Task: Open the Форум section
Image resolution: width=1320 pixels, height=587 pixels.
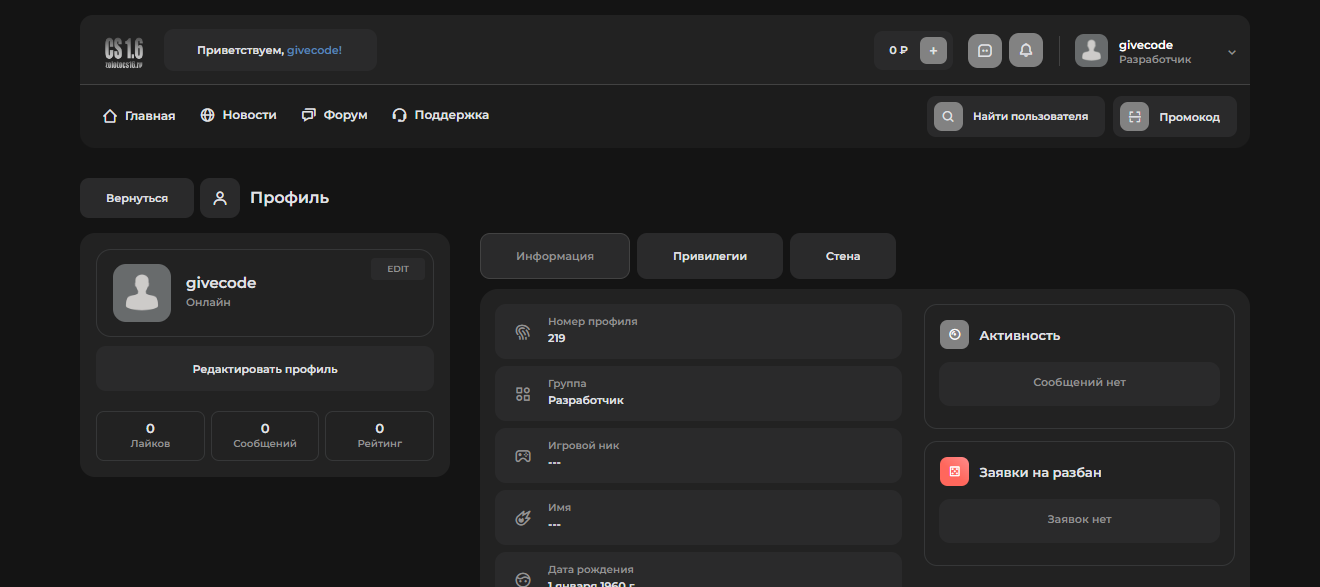Action: pos(334,115)
